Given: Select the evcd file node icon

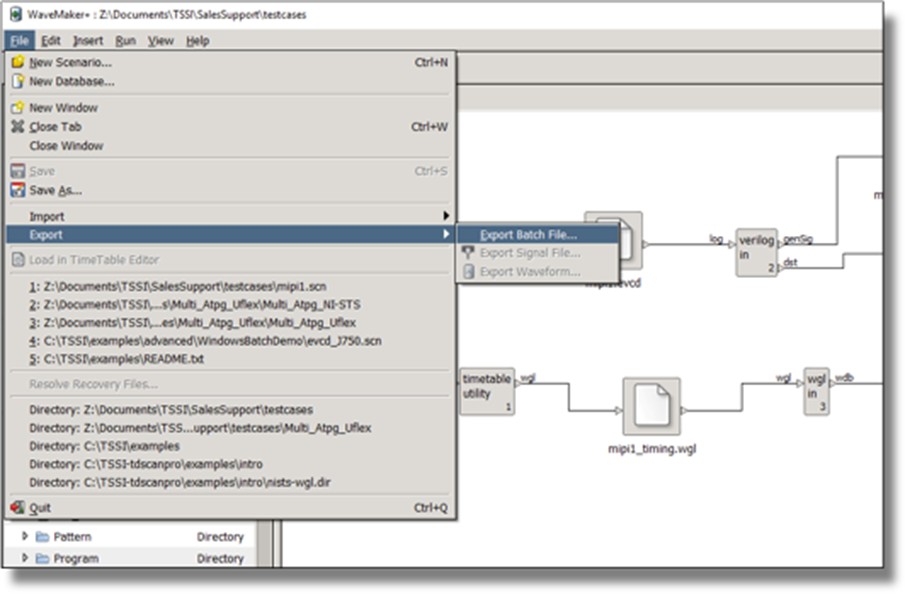Looking at the screenshot, I should coord(630,240).
